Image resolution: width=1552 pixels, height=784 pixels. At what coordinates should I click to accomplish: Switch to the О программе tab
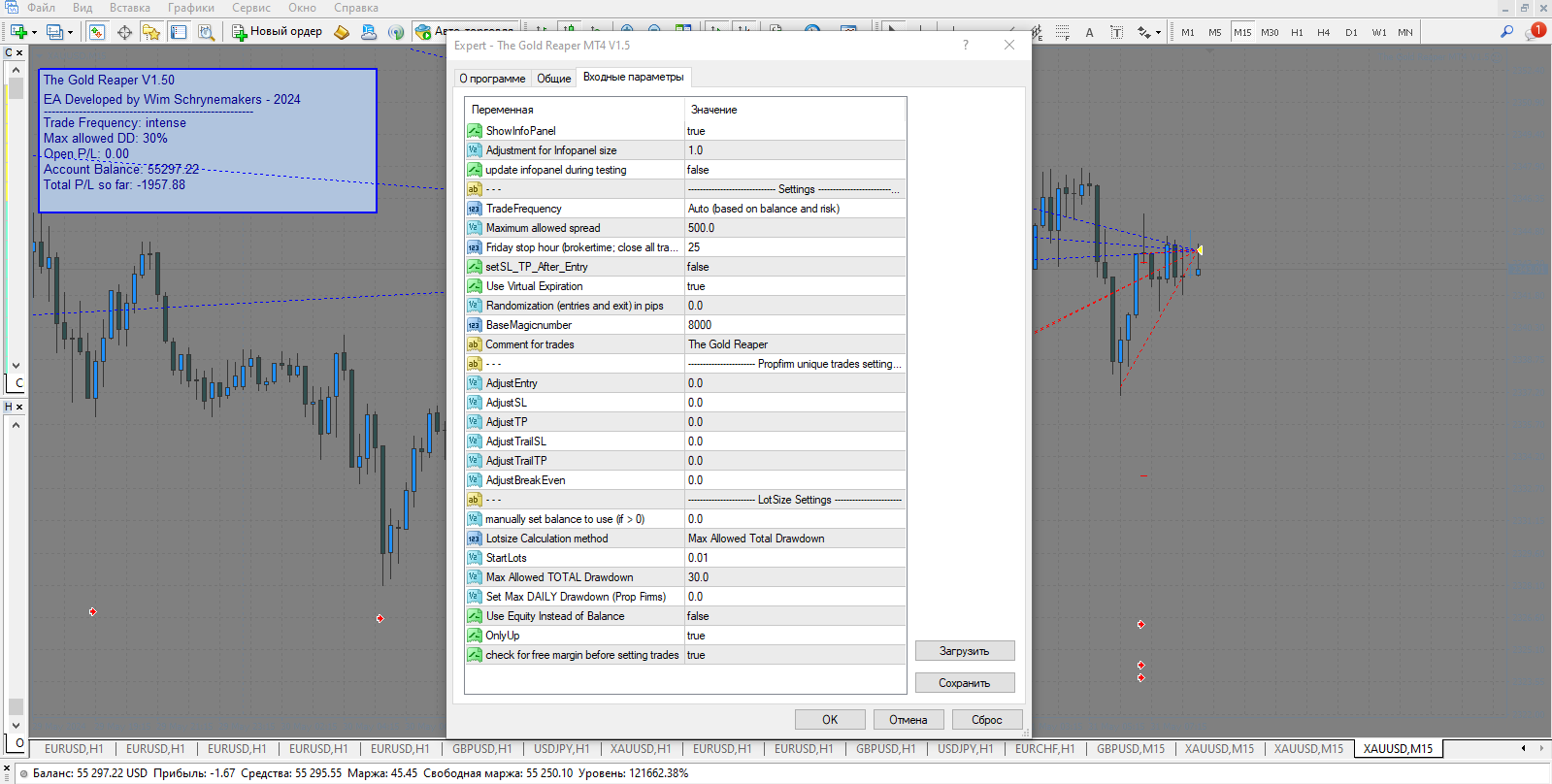point(492,79)
